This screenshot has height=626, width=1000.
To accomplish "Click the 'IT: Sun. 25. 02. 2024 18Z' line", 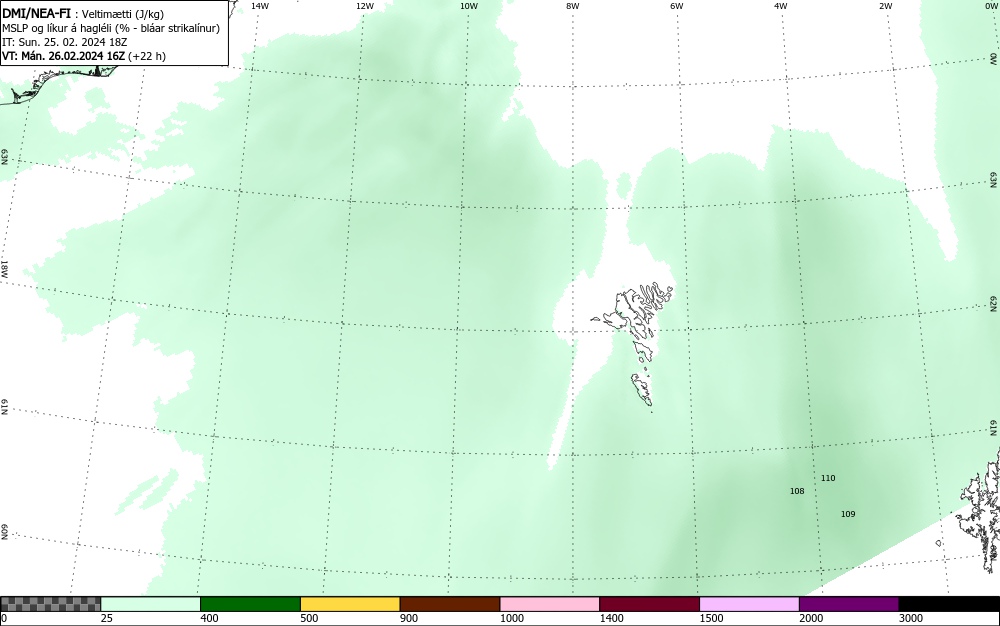I will 64,42.
